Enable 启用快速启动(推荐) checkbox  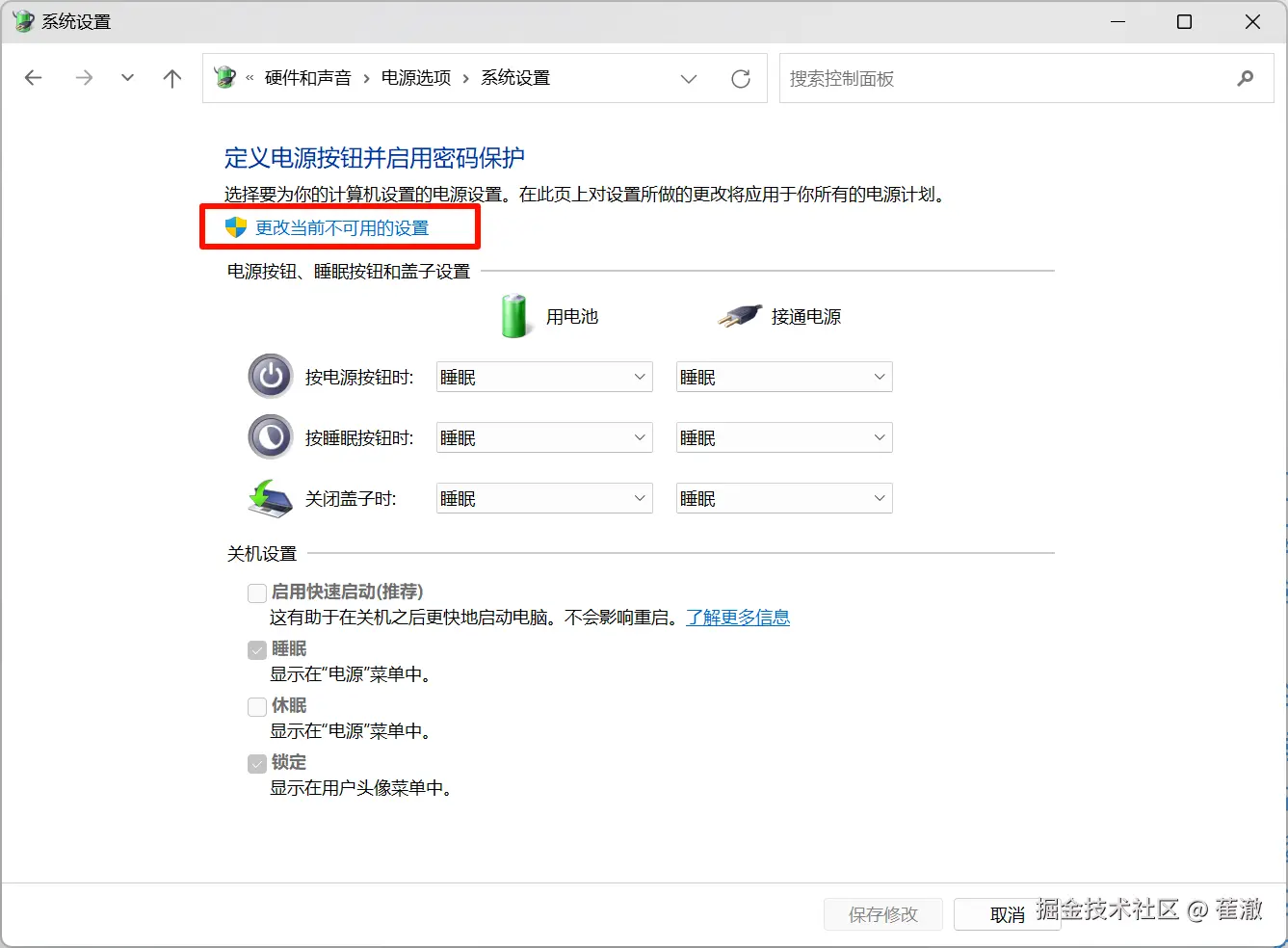(x=256, y=592)
